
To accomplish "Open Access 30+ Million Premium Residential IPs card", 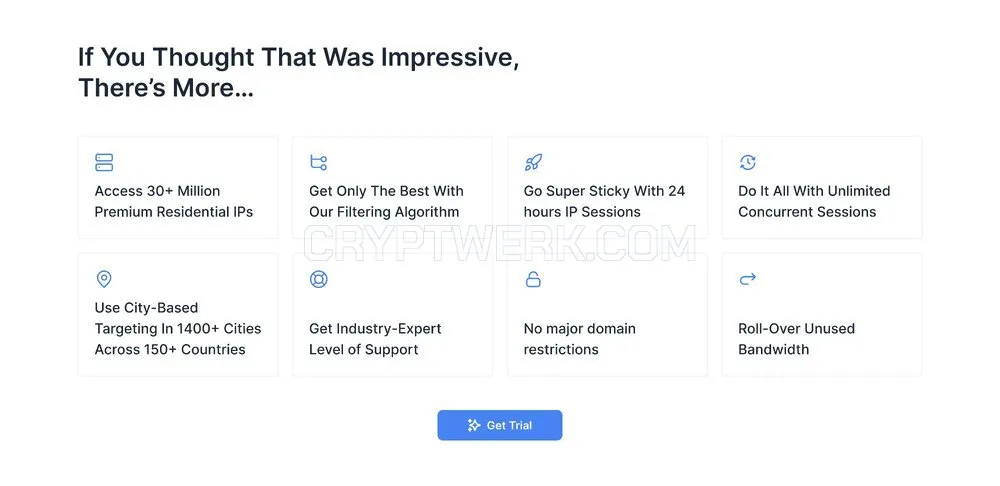I will click(x=178, y=188).
